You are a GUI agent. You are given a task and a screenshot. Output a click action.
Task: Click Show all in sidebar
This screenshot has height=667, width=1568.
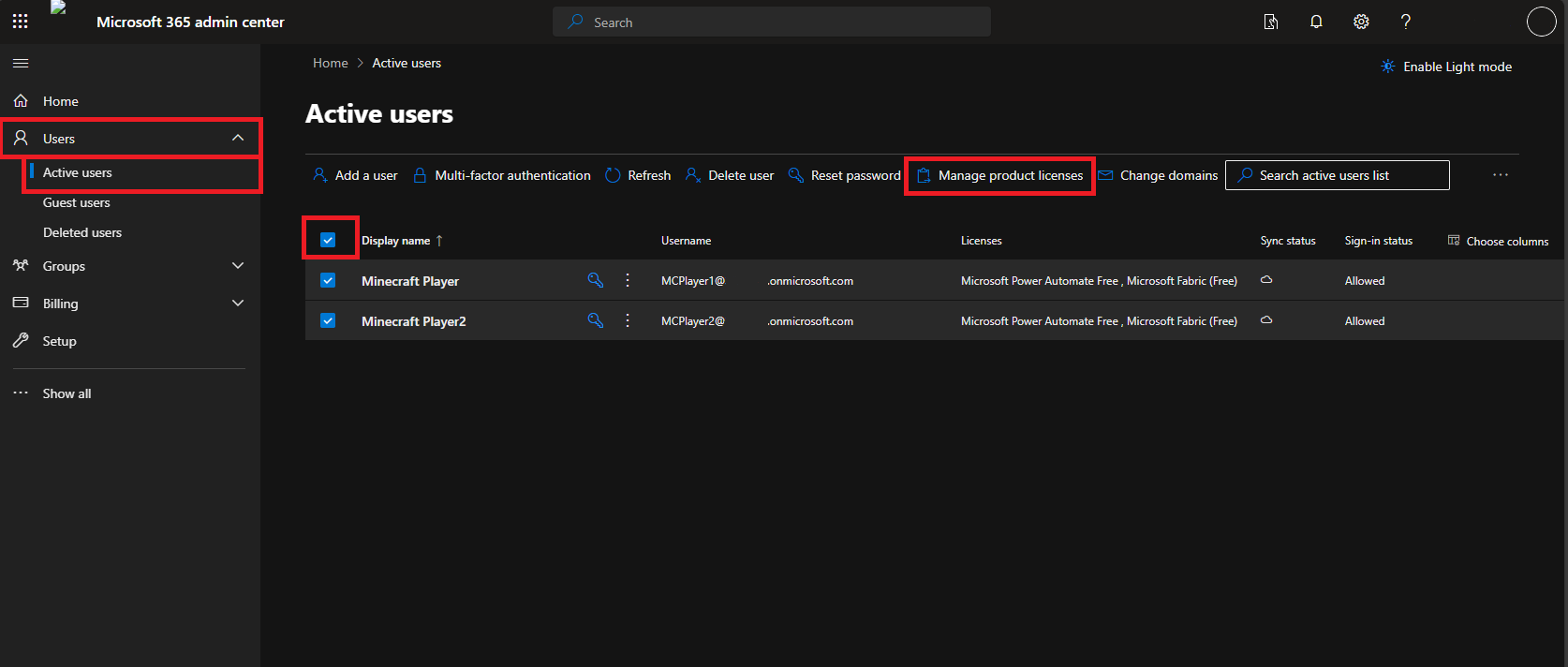click(x=67, y=393)
